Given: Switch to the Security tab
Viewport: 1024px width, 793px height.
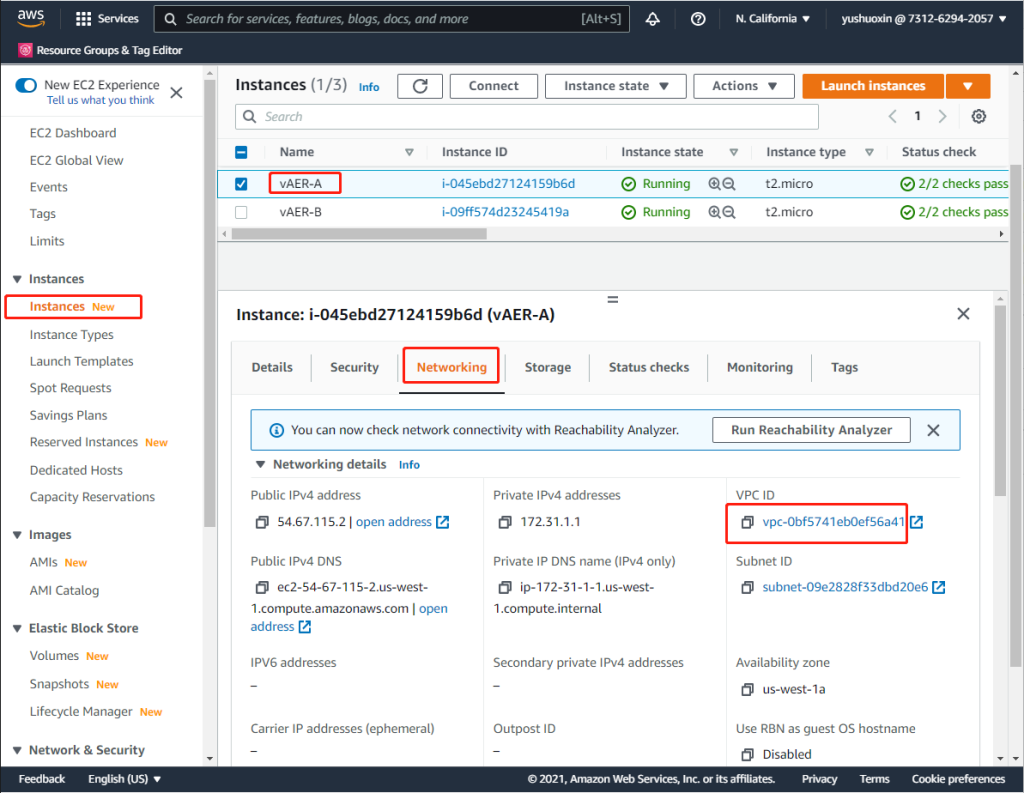Looking at the screenshot, I should coord(354,367).
